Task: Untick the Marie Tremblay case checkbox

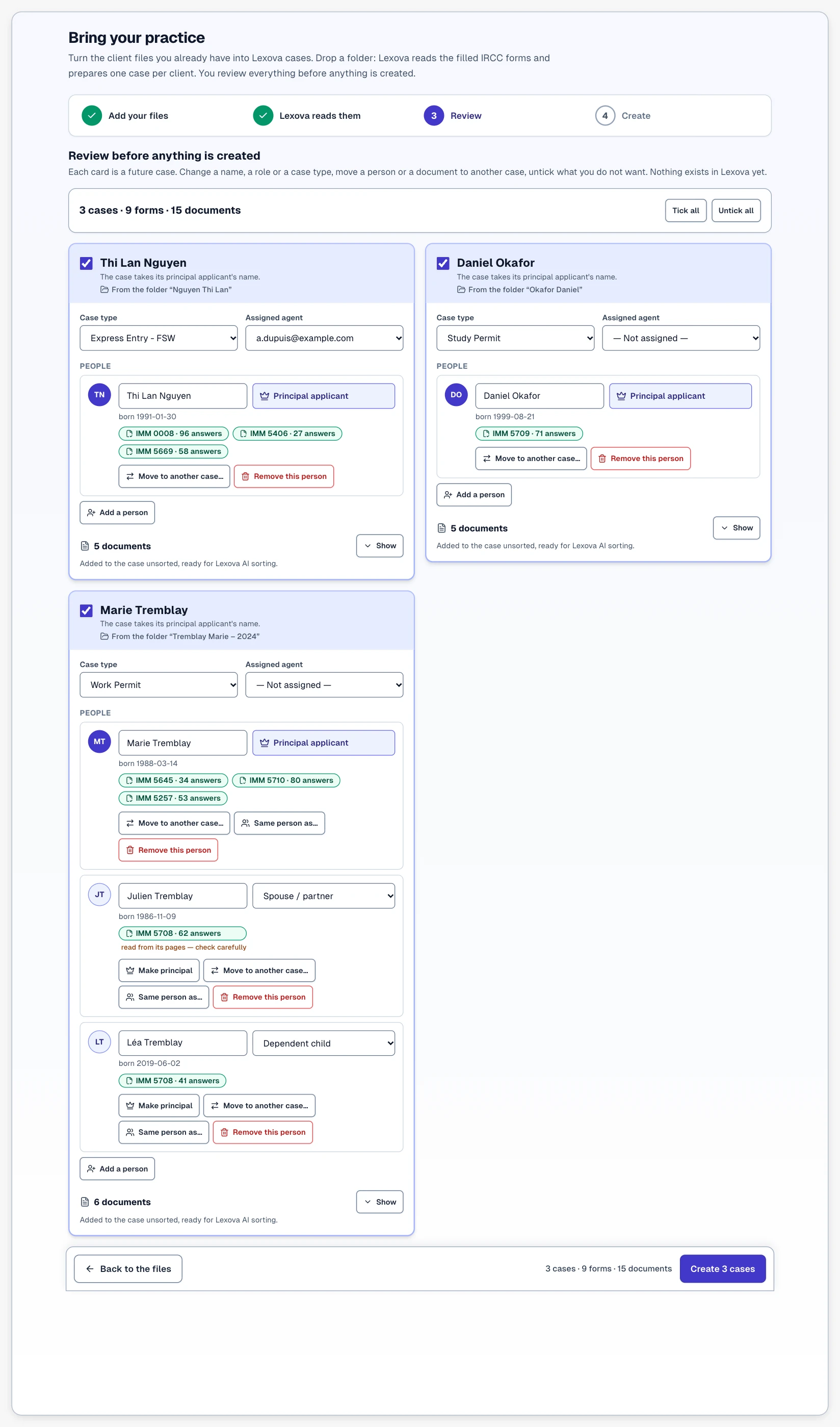Action: pyautogui.click(x=86, y=610)
